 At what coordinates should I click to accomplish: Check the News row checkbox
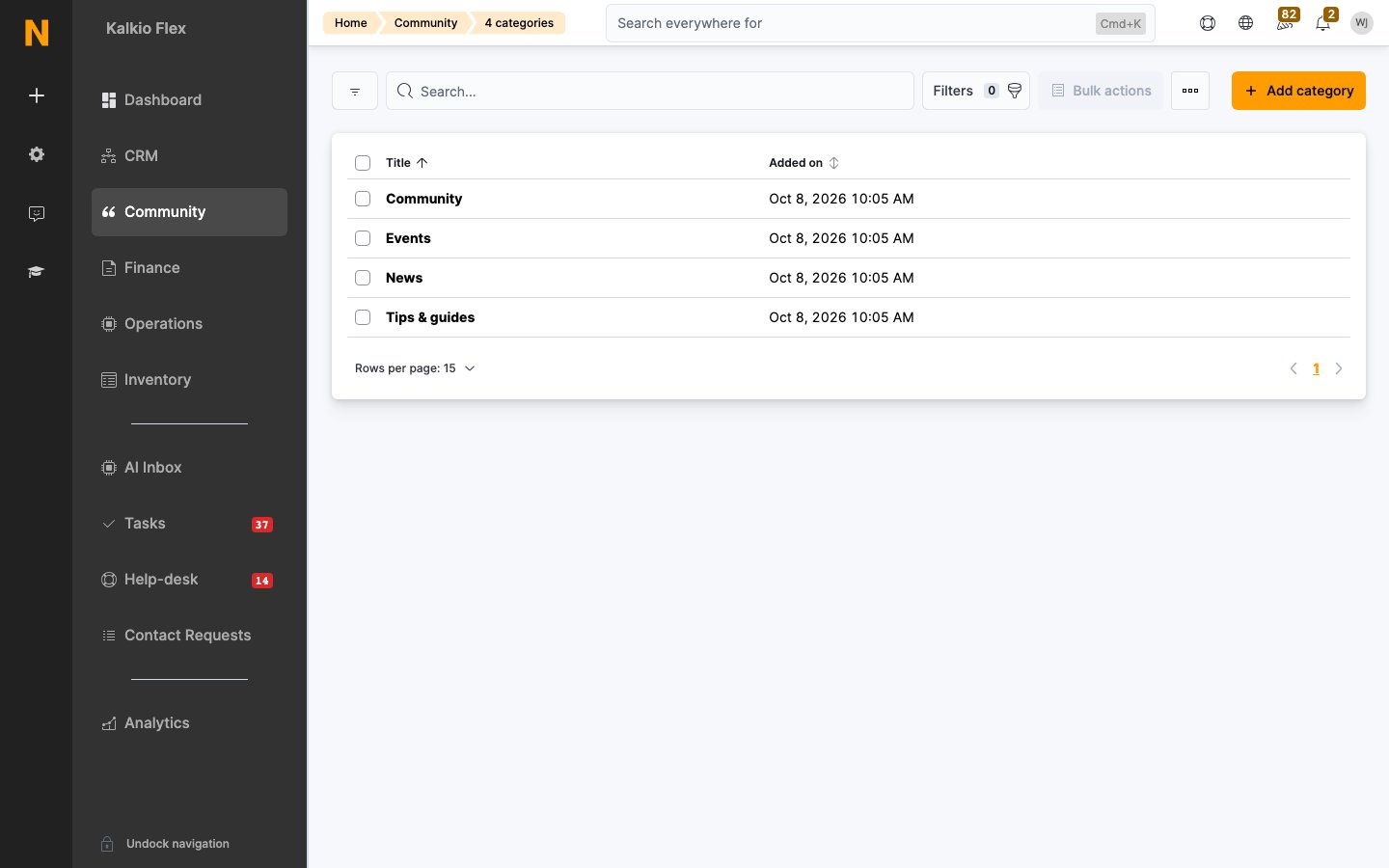[x=363, y=278]
